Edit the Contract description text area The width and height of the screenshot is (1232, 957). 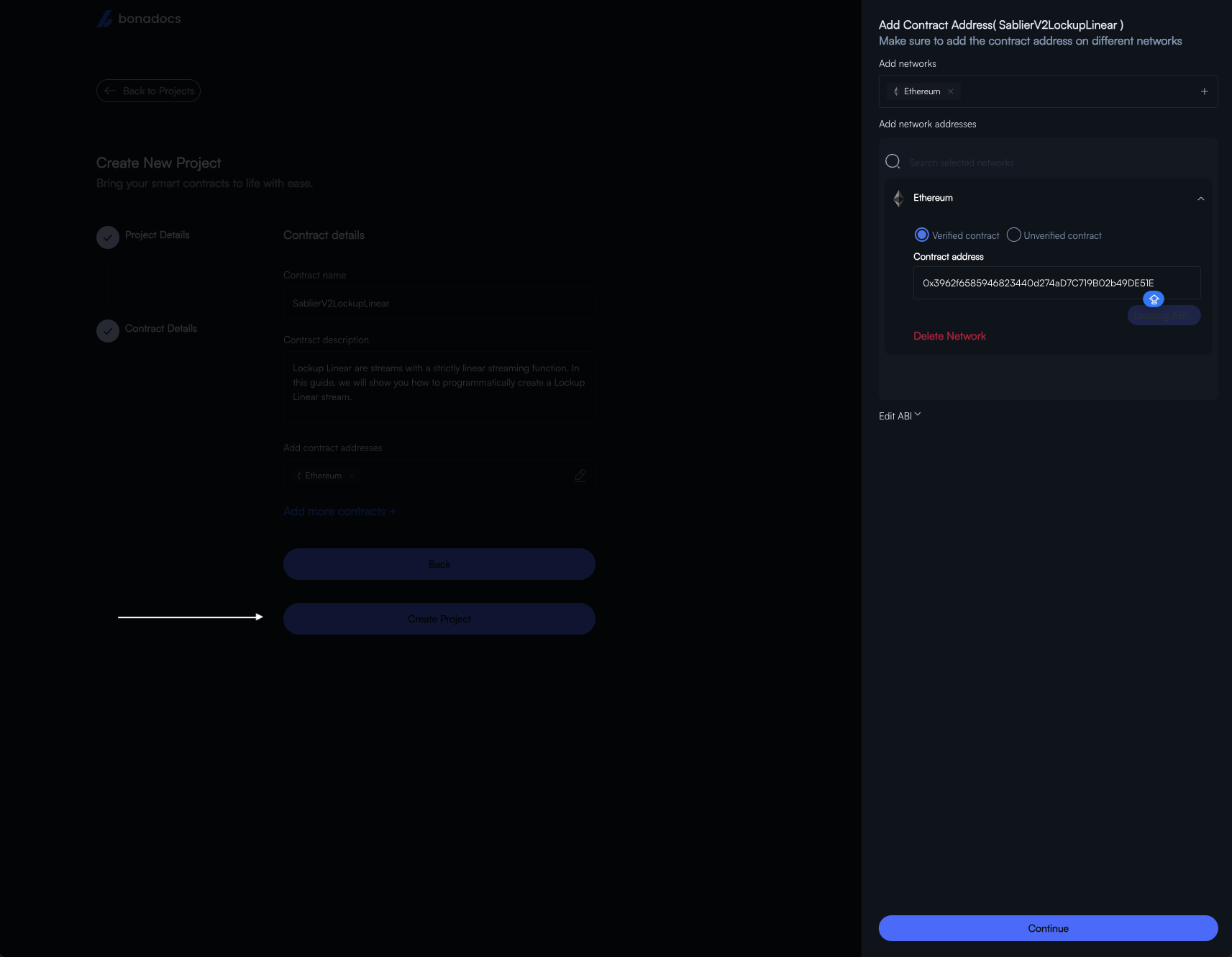(439, 386)
